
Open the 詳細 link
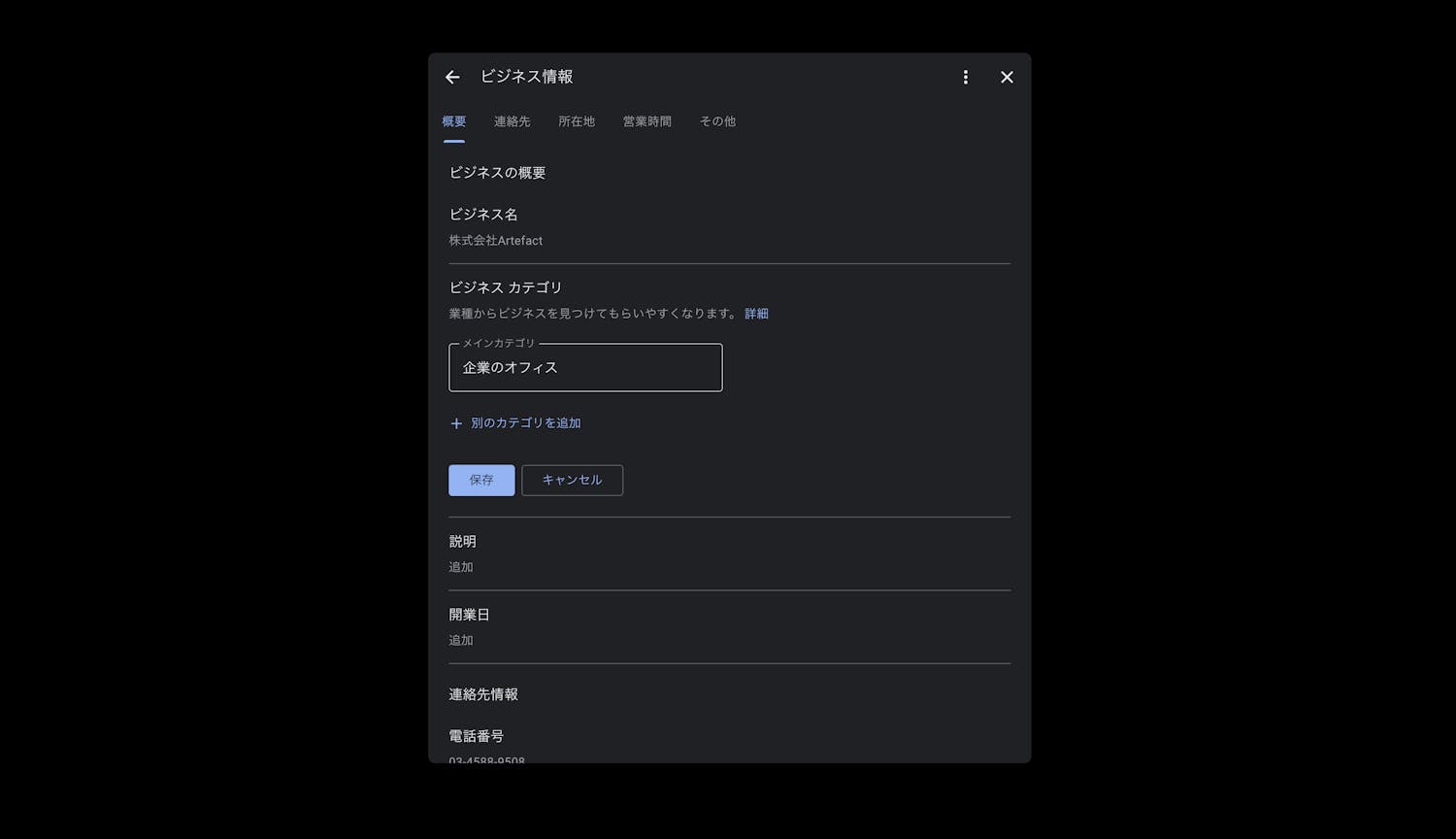[756, 314]
